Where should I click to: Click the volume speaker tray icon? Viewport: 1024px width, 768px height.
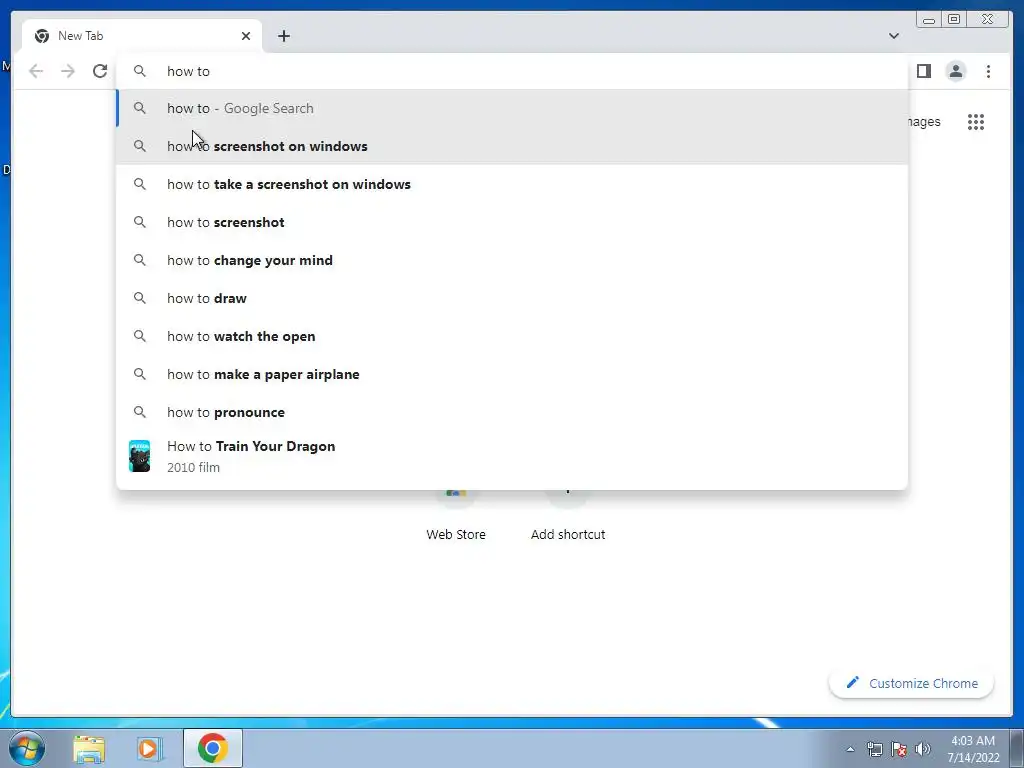pos(923,749)
